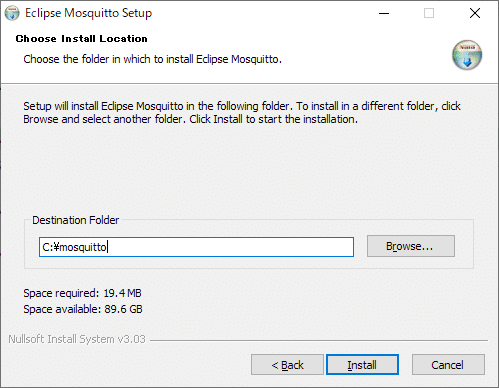Focus the Destination Folder path field
The height and width of the screenshot is (388, 499).
click(196, 247)
